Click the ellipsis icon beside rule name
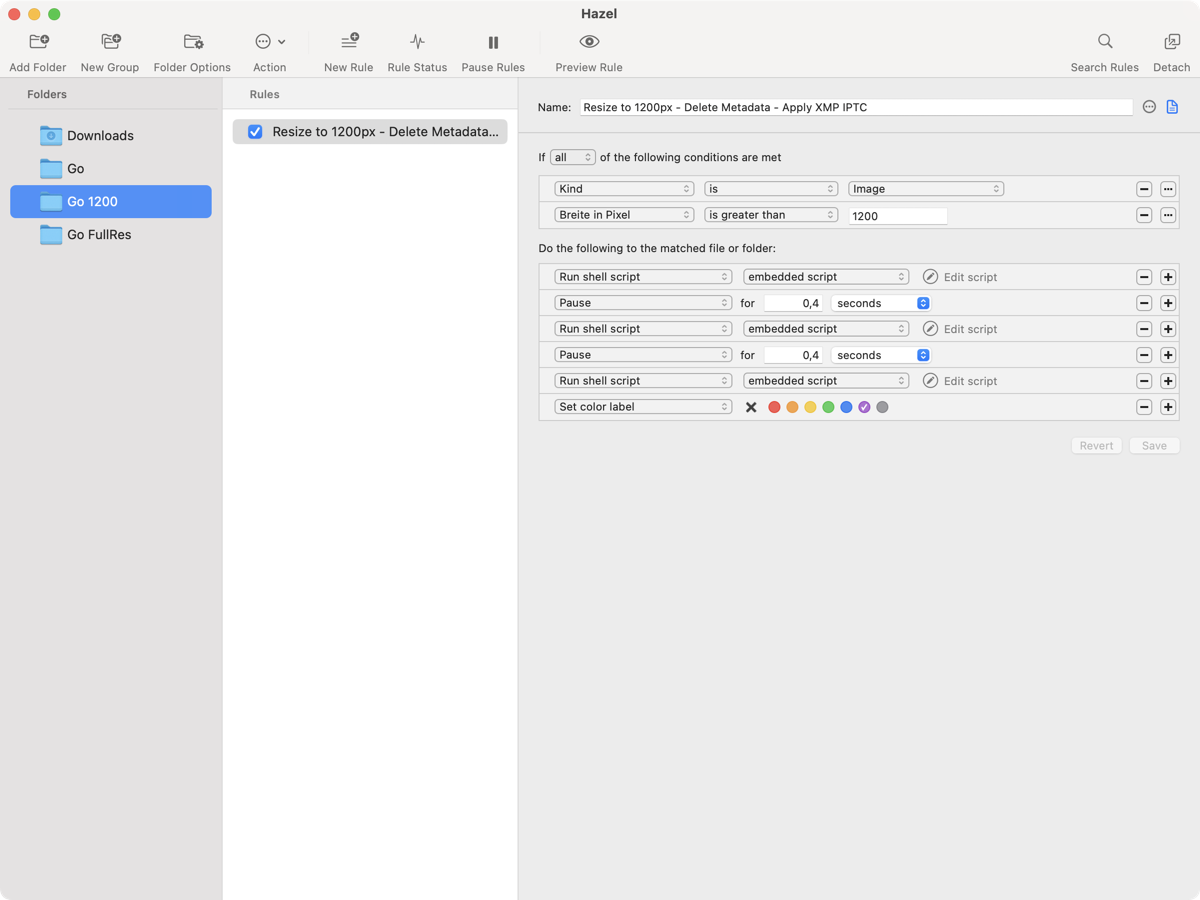Viewport: 1200px width, 900px height. click(x=1149, y=107)
